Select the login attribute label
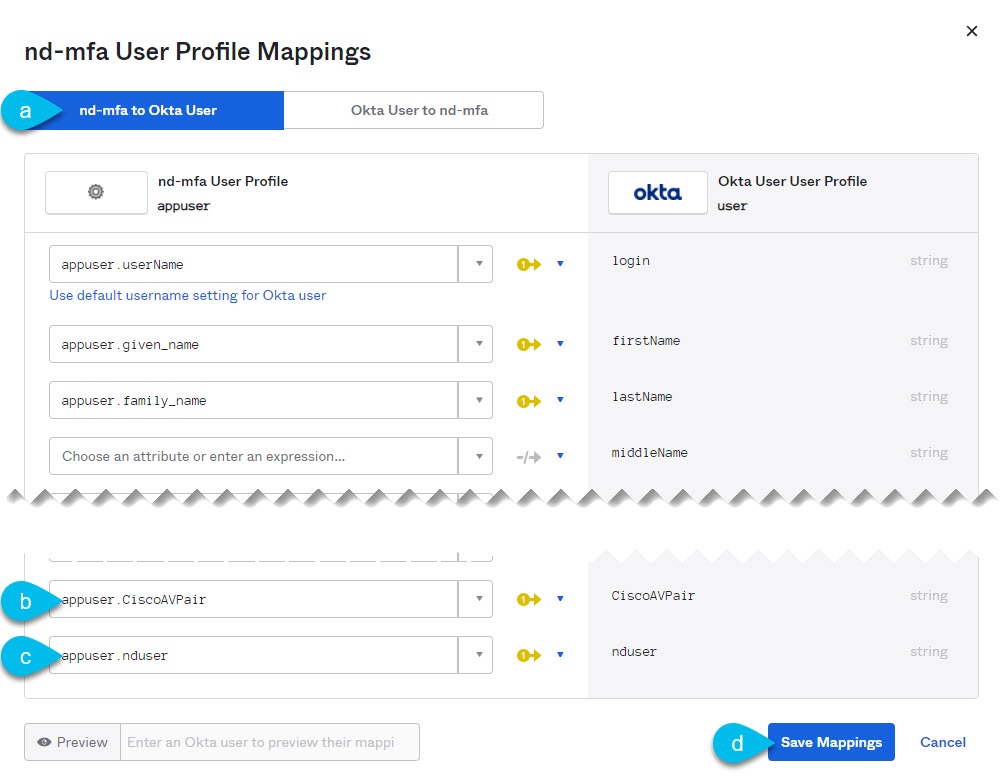 click(x=631, y=261)
